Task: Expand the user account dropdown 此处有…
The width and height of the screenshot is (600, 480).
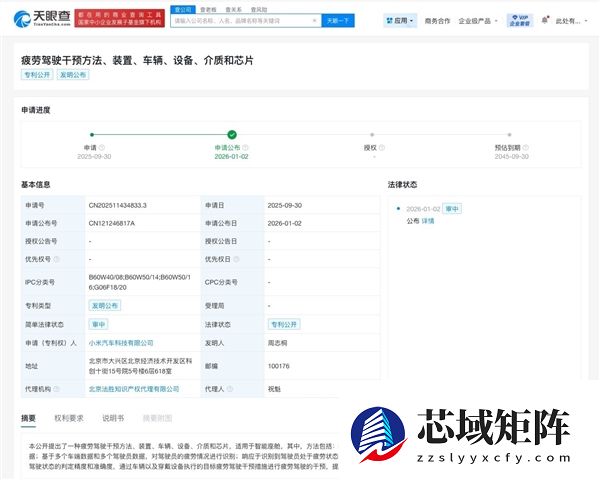Action: [x=571, y=21]
